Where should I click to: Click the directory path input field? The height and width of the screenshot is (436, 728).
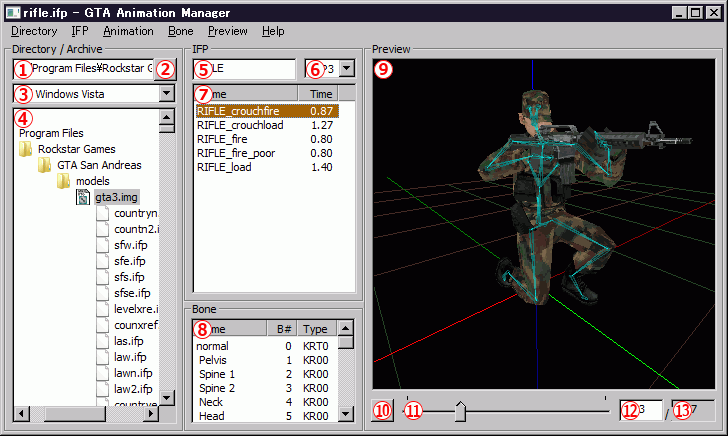(x=84, y=69)
